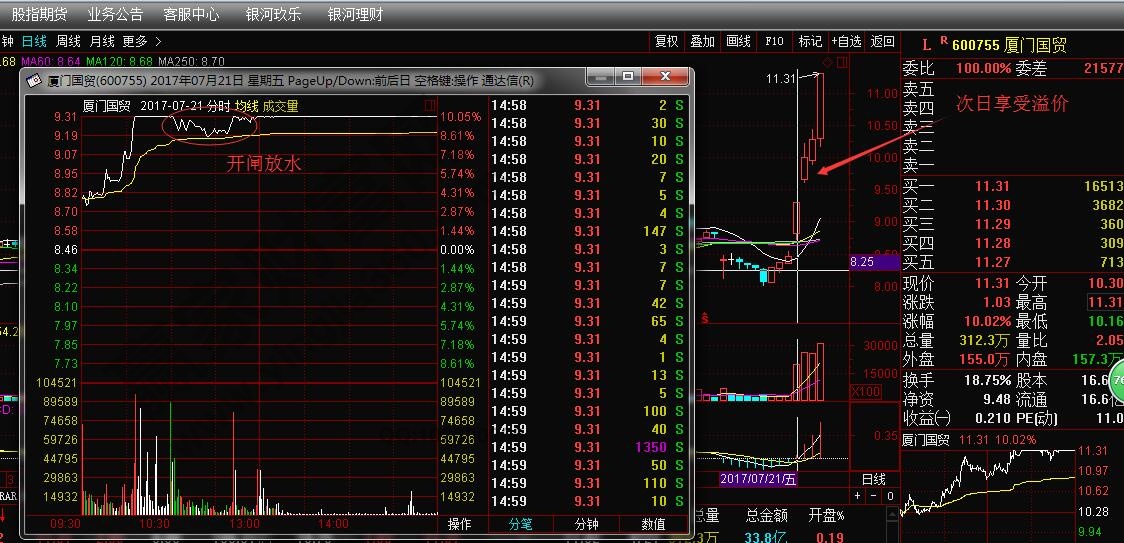Open the 银河理财 menu
Screen dimensions: 1124x543
coord(355,15)
